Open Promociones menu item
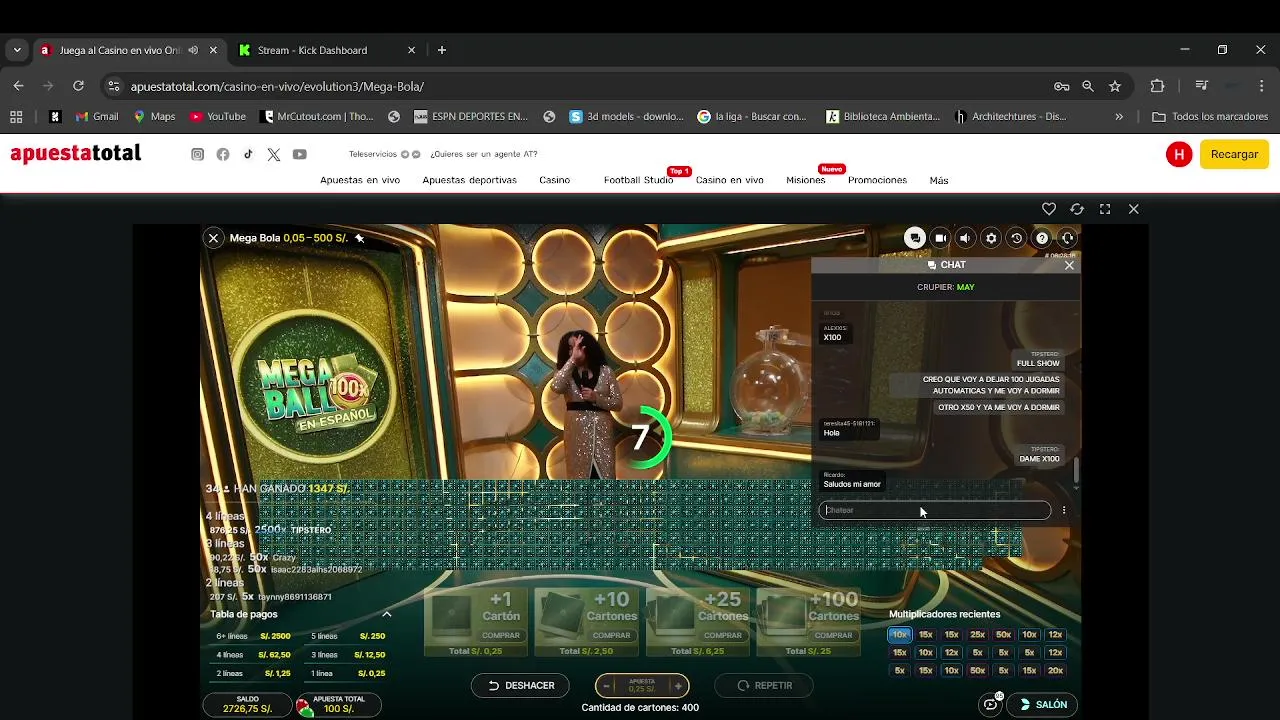The height and width of the screenshot is (720, 1280). [877, 180]
